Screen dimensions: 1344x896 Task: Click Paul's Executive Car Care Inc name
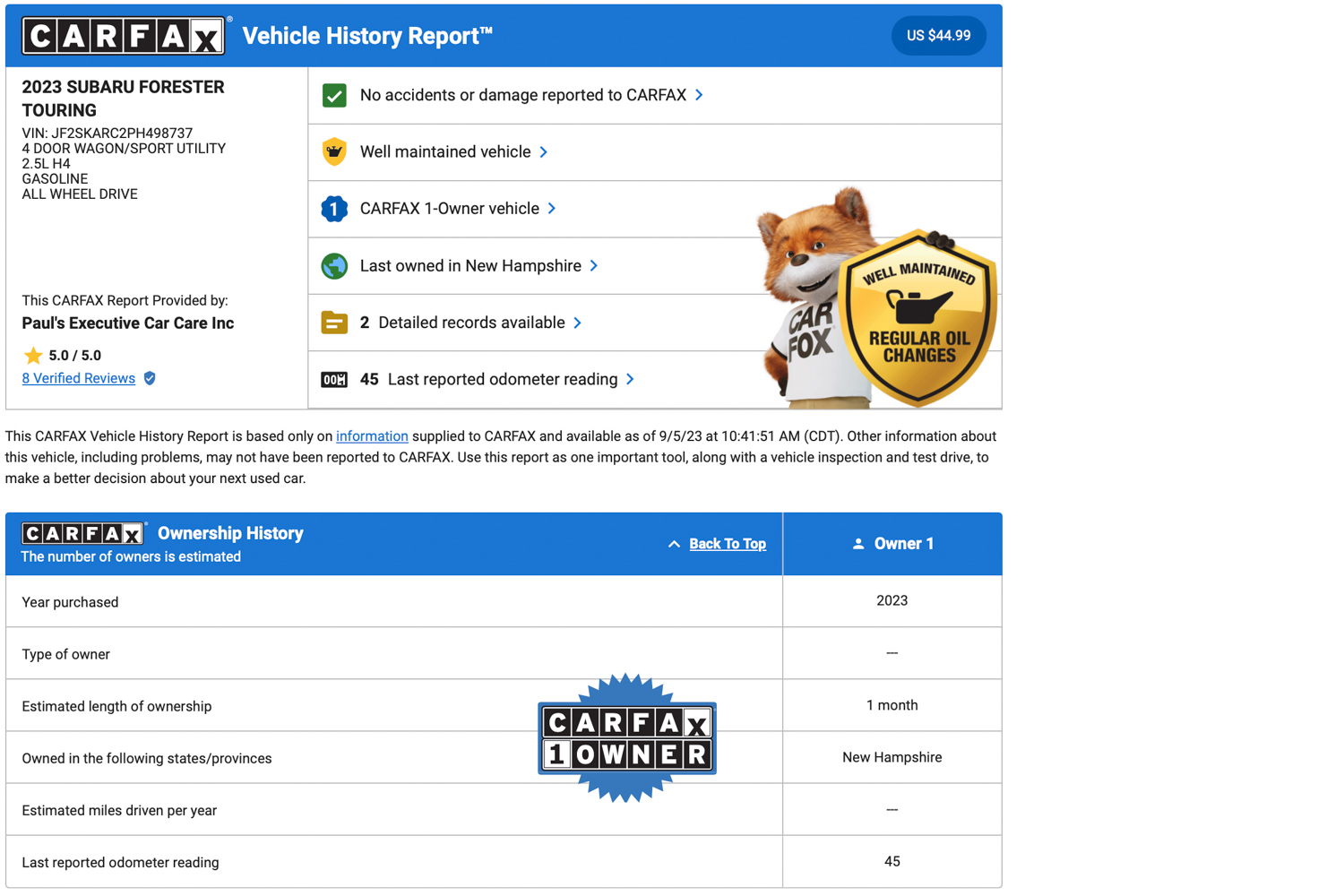coord(128,323)
